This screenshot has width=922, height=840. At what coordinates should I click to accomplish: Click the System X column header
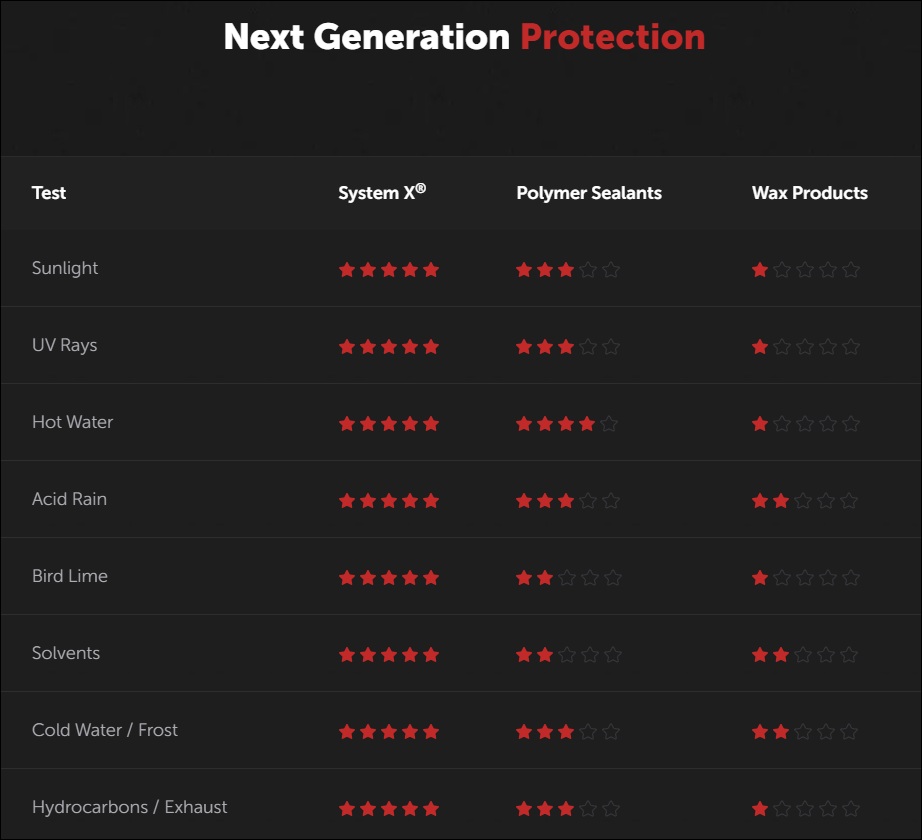click(x=382, y=193)
